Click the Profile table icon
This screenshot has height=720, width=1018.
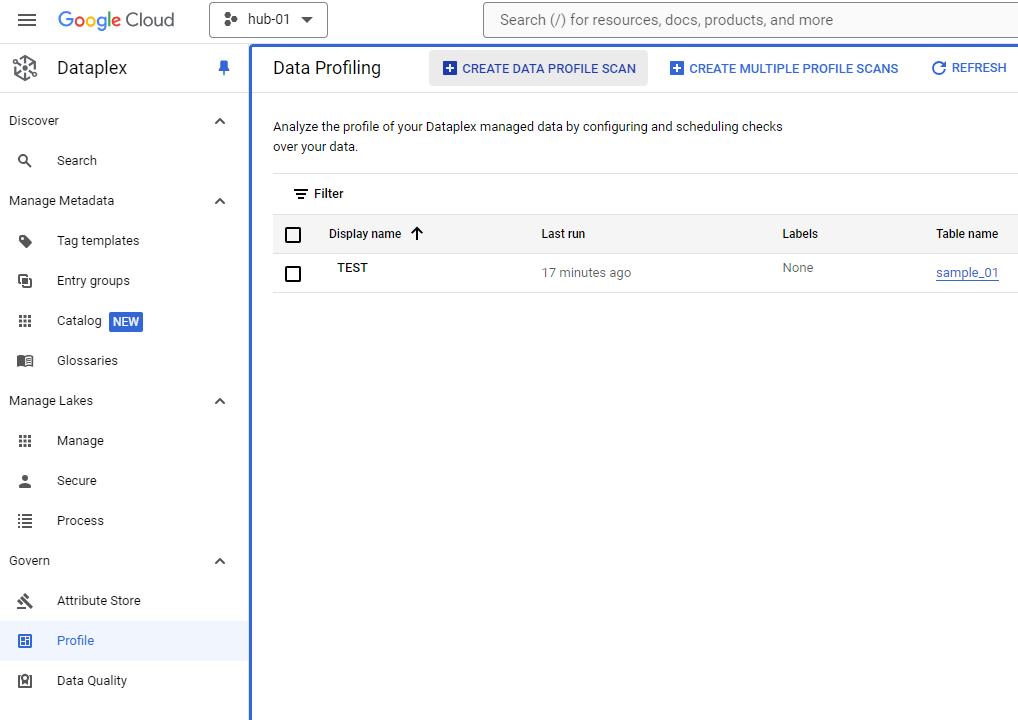(25, 641)
